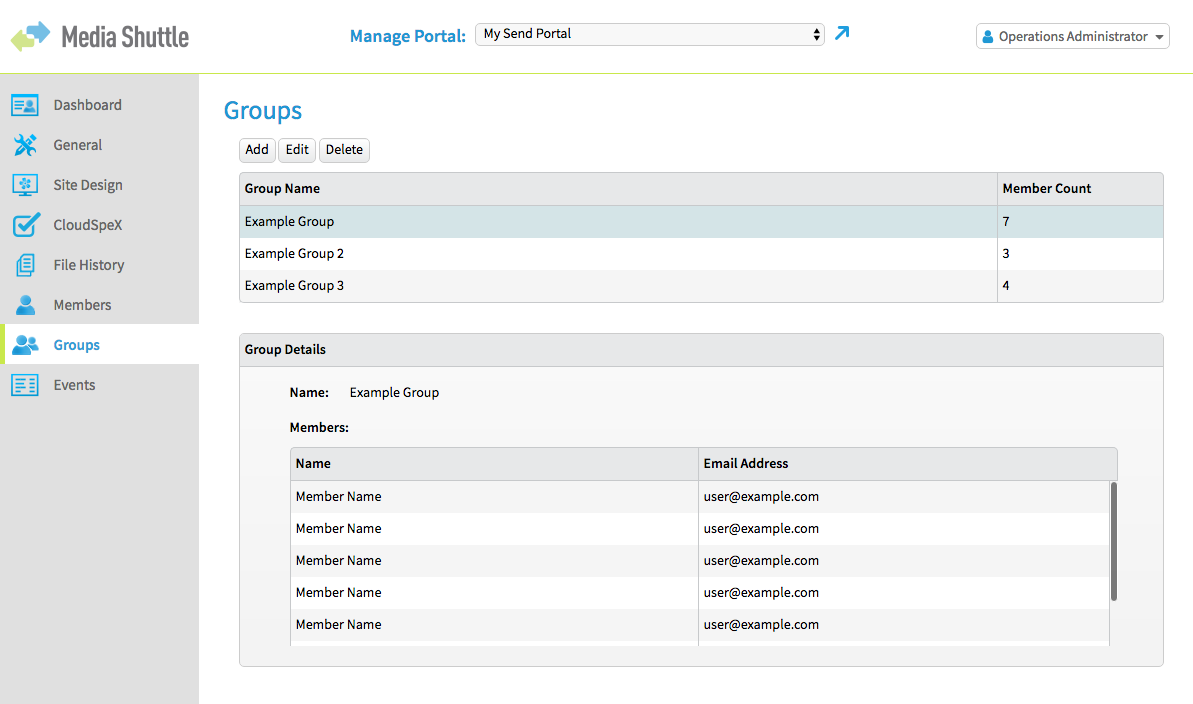The width and height of the screenshot is (1193, 704).
Task: Click the members list vertical scrollbar
Action: tap(1114, 541)
